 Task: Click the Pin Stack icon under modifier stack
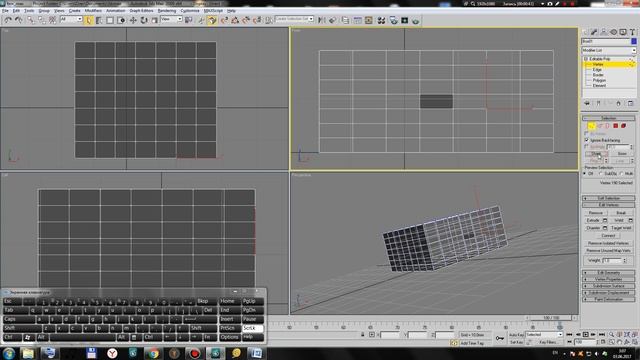587,103
